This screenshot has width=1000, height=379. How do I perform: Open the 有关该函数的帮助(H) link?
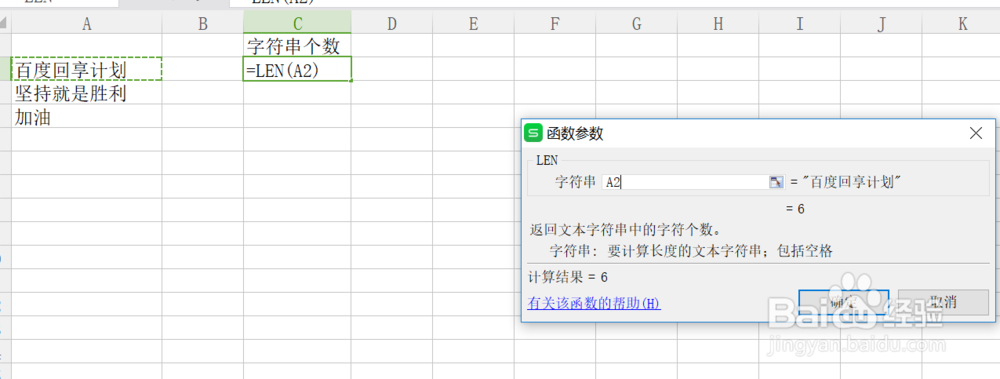pyautogui.click(x=594, y=303)
